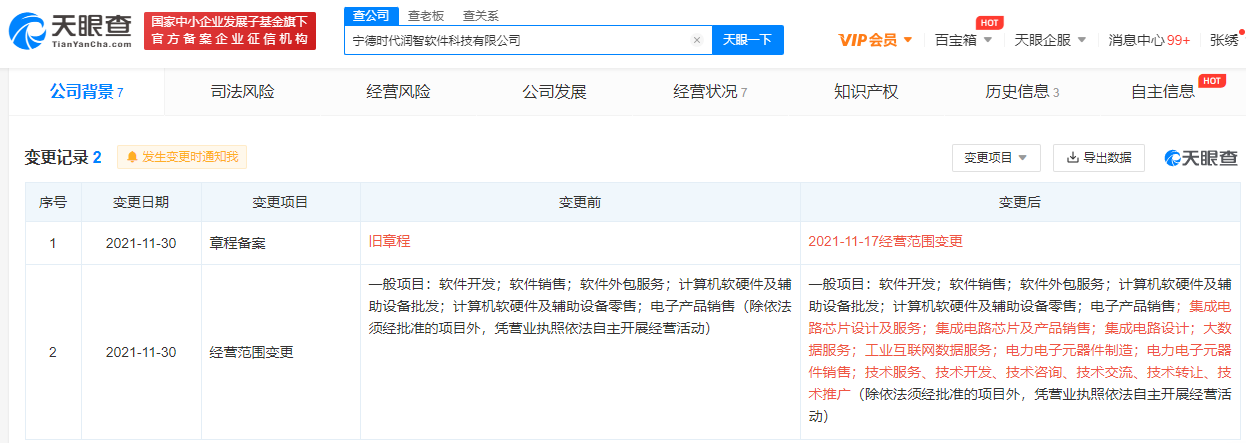Screen dimensions: 1246x443
Task: Open 消息中心 notifications
Action: point(1149,40)
